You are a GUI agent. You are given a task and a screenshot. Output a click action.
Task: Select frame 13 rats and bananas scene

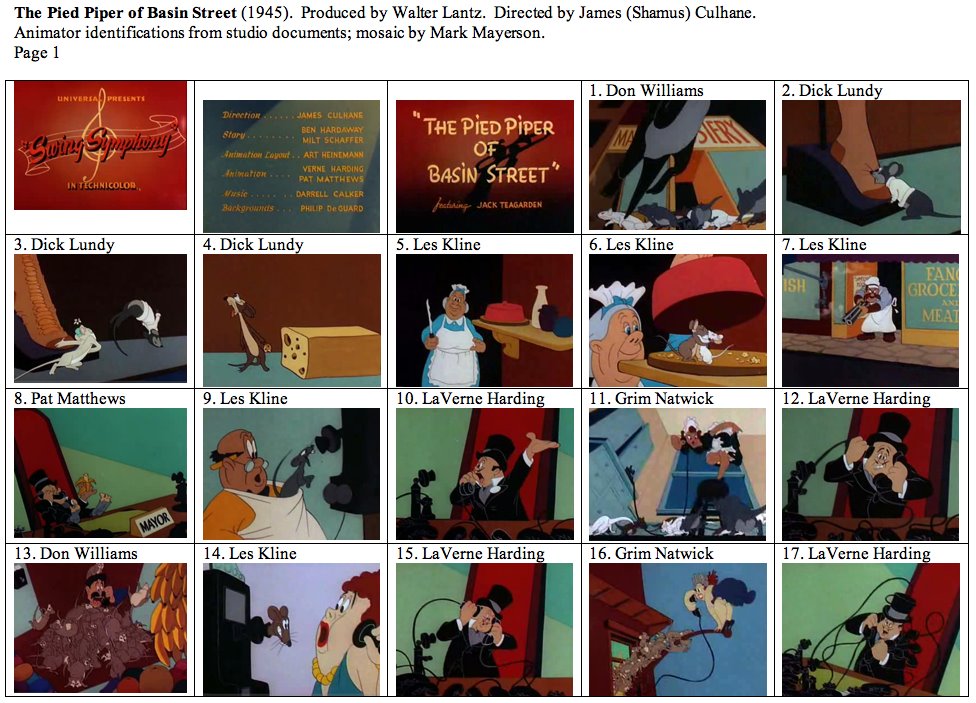(100, 628)
